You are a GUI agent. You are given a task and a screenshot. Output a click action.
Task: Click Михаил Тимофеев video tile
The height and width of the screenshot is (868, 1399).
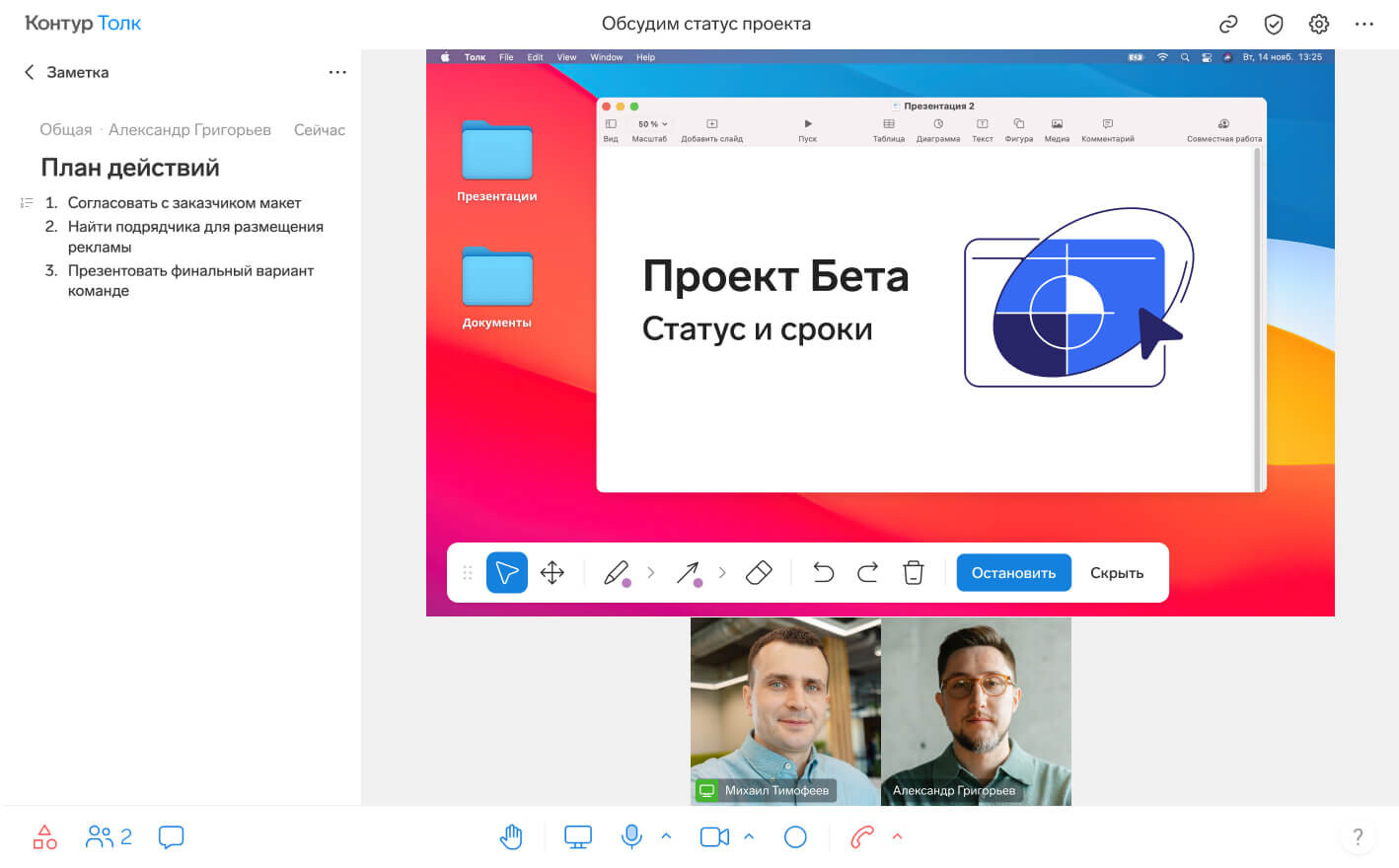[785, 711]
